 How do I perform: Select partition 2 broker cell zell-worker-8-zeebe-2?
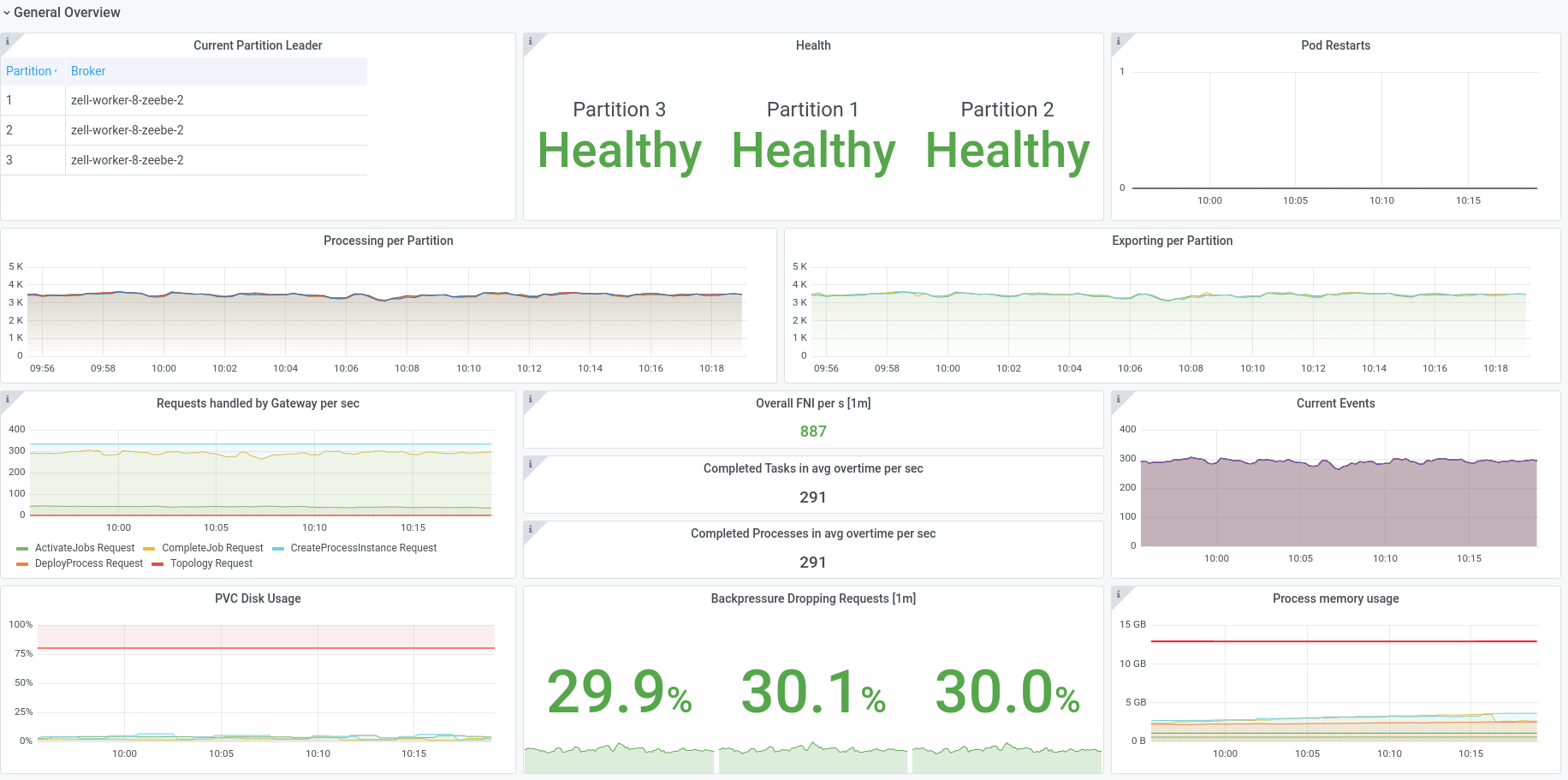coord(217,130)
